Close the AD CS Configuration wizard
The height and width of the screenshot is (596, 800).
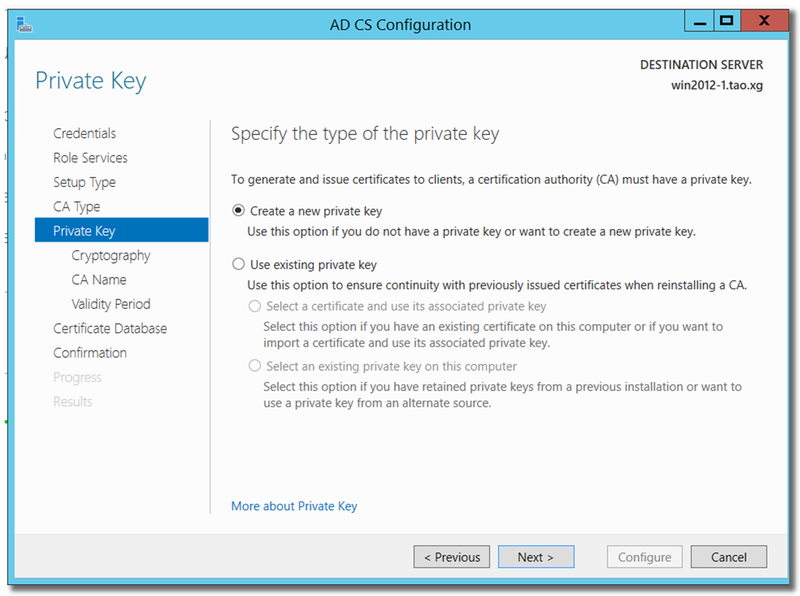[764, 20]
